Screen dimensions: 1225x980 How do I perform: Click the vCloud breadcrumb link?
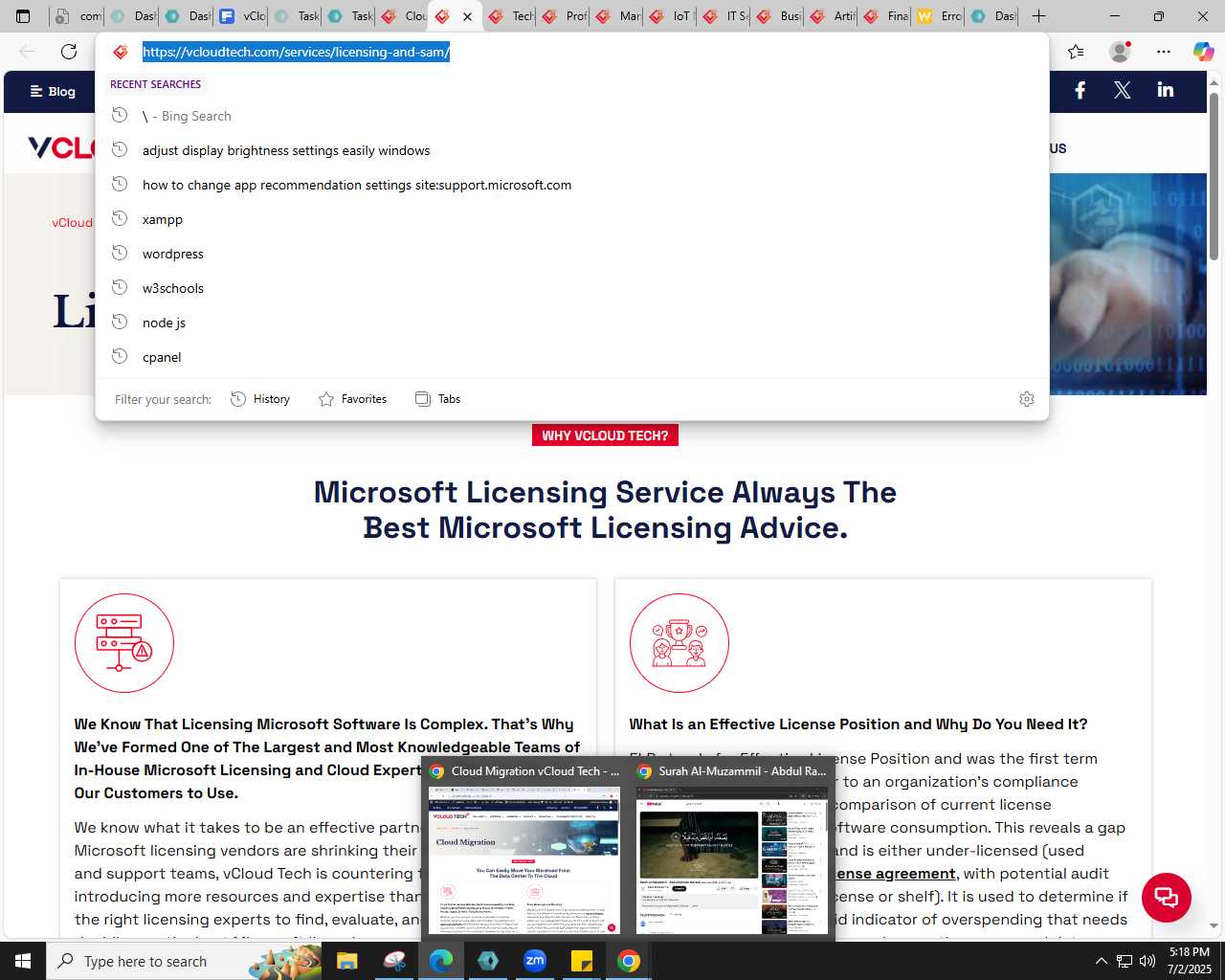coord(73,223)
